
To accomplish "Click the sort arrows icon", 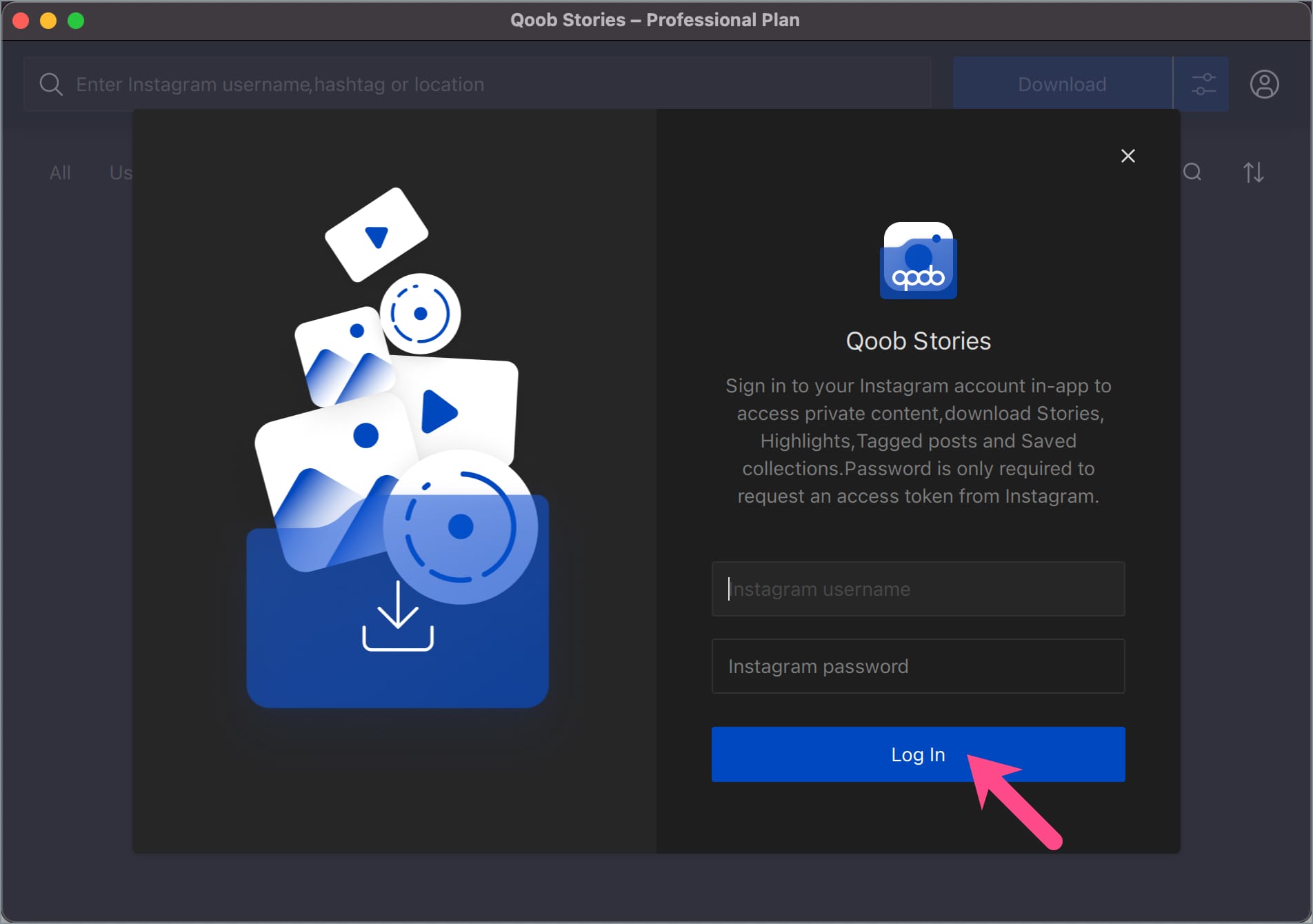I will tap(1253, 172).
